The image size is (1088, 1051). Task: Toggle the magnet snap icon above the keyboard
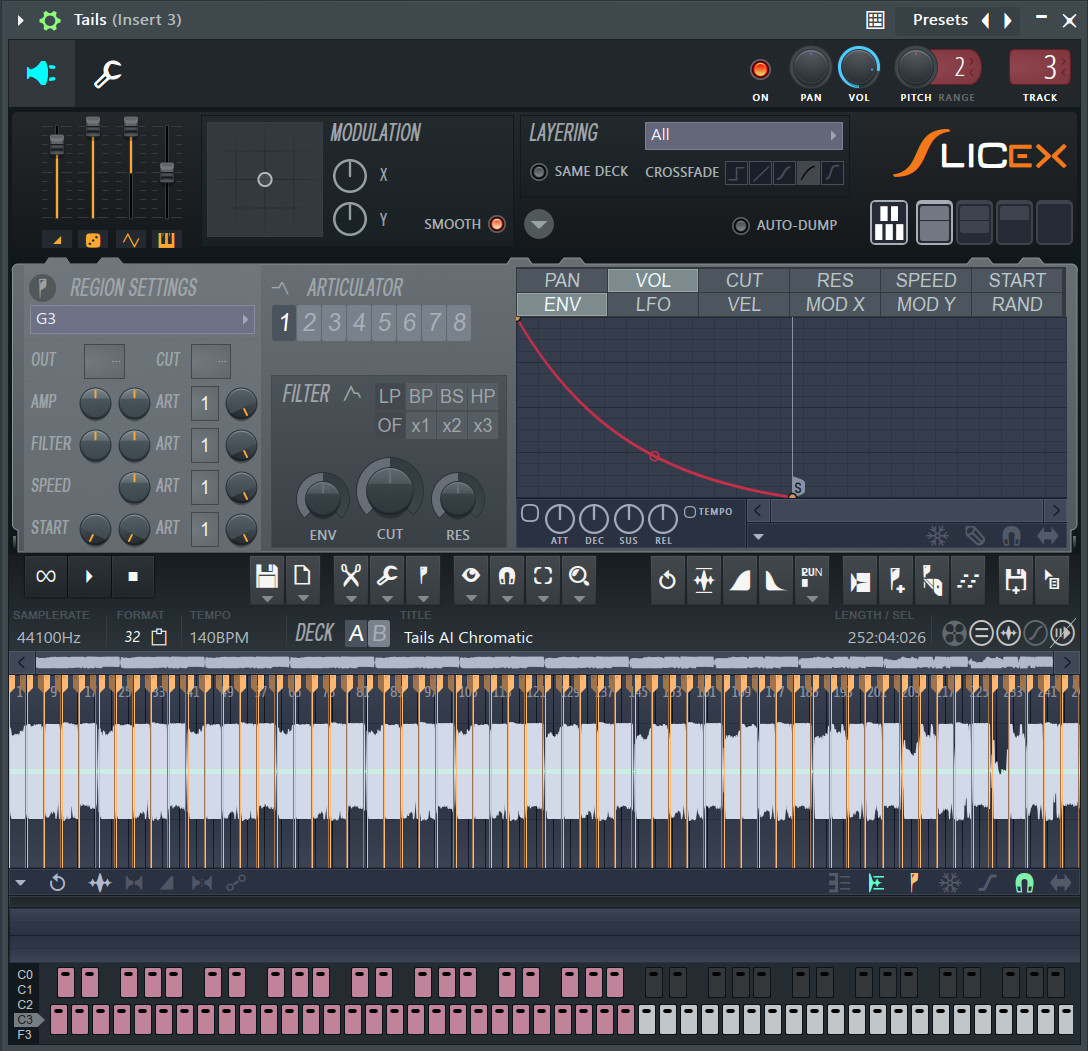pos(1026,883)
